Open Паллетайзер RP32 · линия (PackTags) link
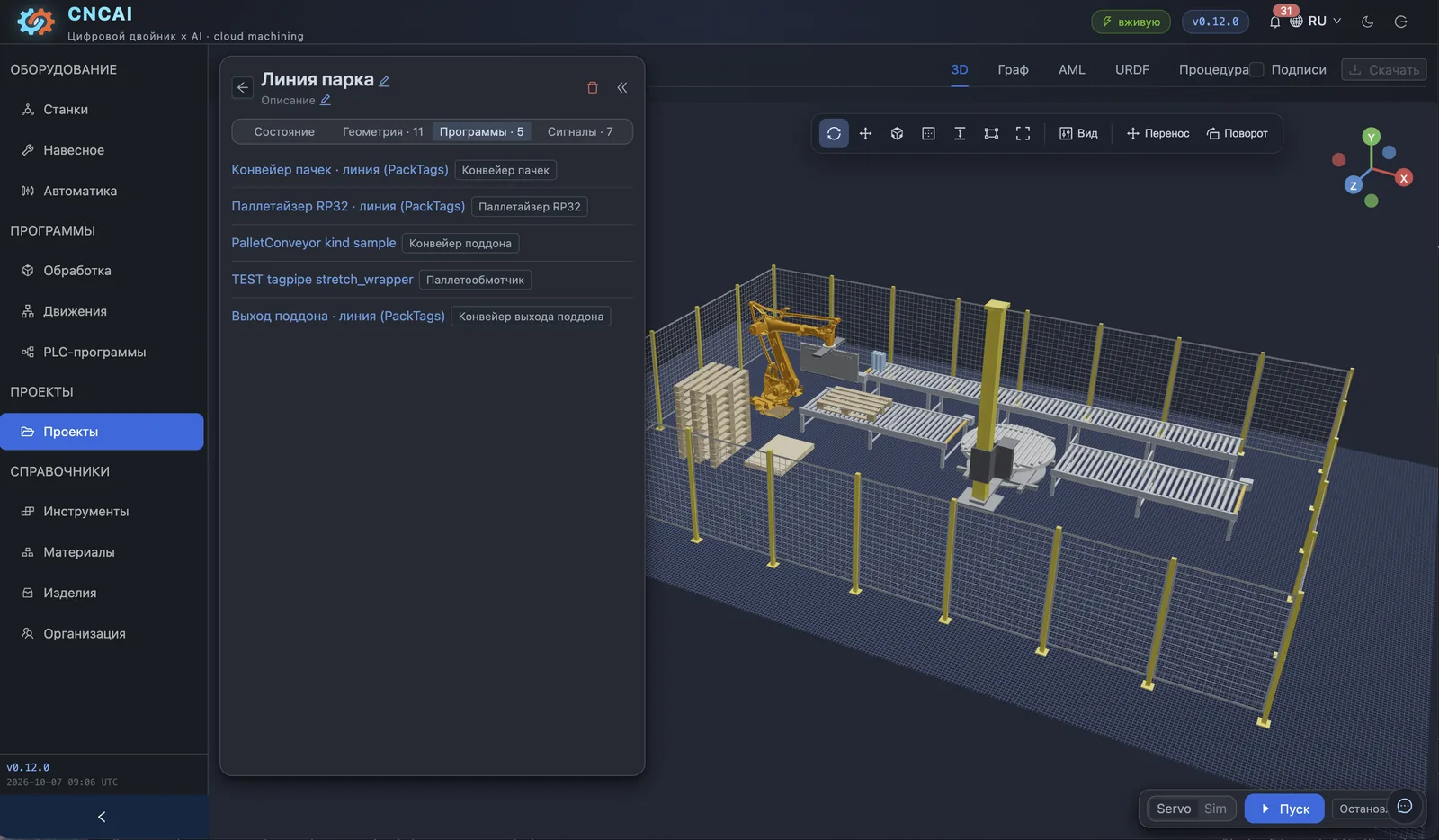Screen dimensions: 1439x840 (348, 206)
